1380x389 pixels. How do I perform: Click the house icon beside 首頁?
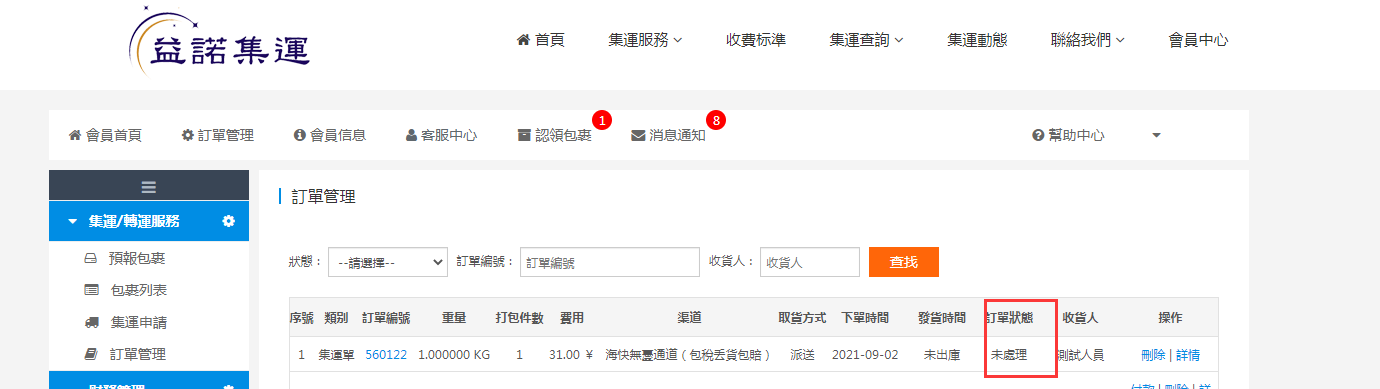click(x=523, y=40)
